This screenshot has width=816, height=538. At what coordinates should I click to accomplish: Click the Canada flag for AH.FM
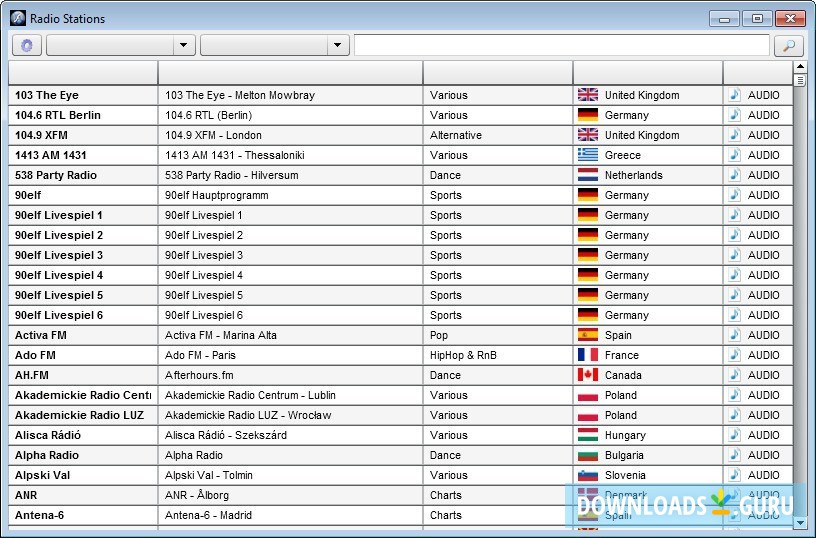tap(588, 375)
